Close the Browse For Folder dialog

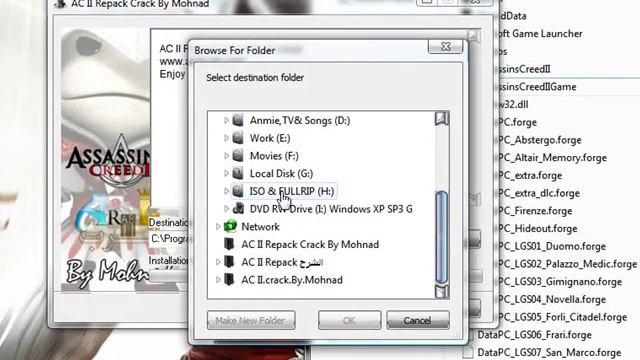coord(445,47)
